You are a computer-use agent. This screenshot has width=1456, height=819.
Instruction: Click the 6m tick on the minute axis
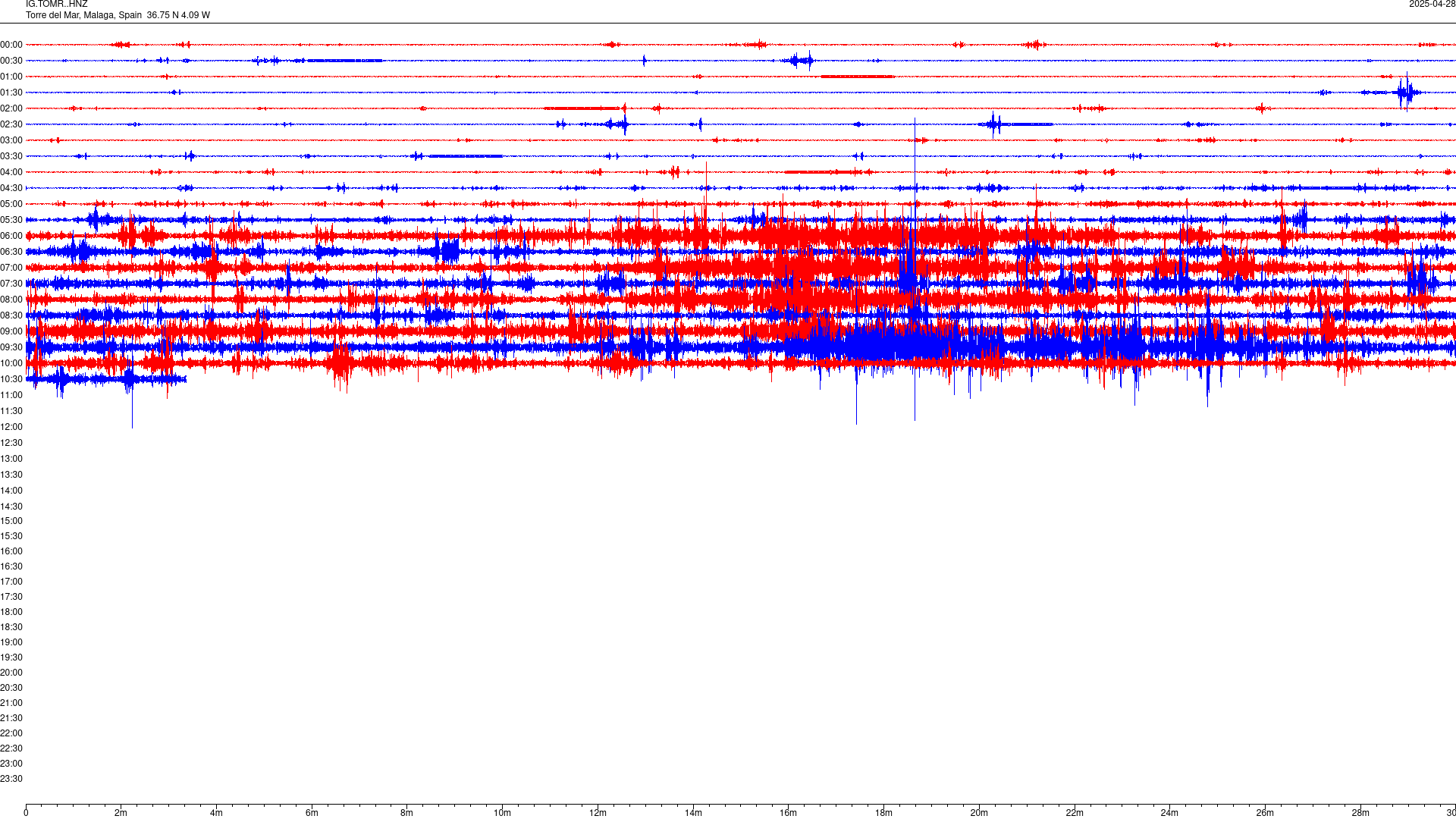pos(312,813)
